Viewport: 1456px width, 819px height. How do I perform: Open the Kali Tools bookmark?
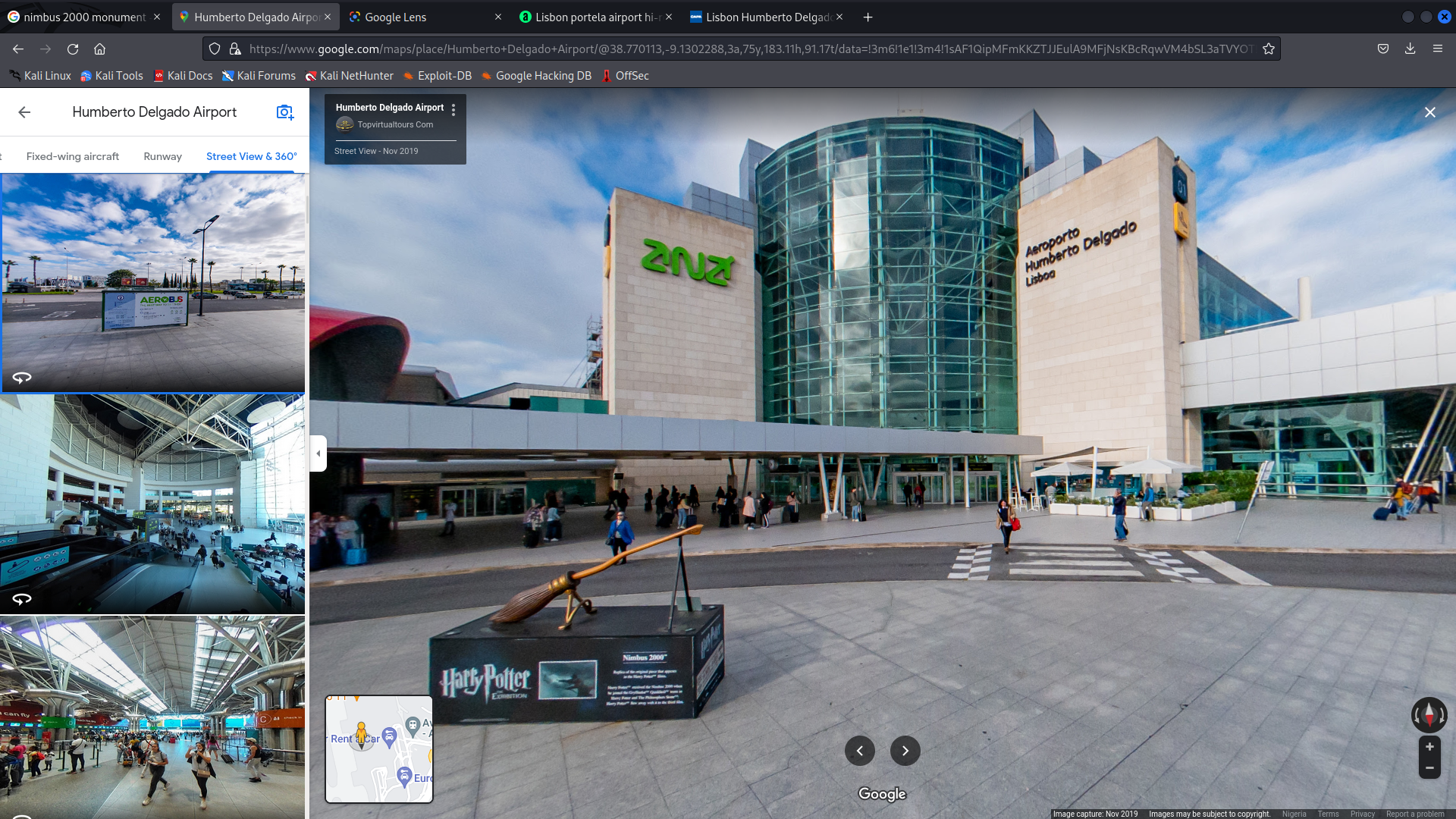click(x=111, y=76)
